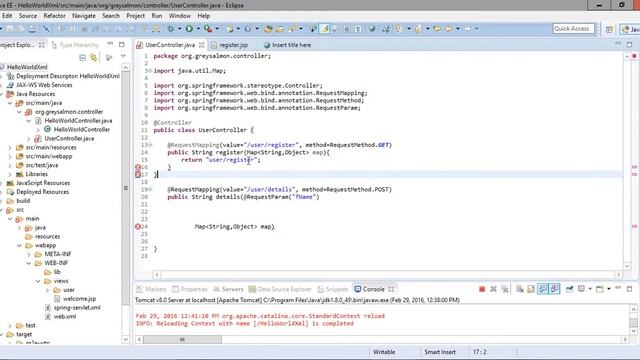Select welcome.jsp in the project tree

pos(75,299)
